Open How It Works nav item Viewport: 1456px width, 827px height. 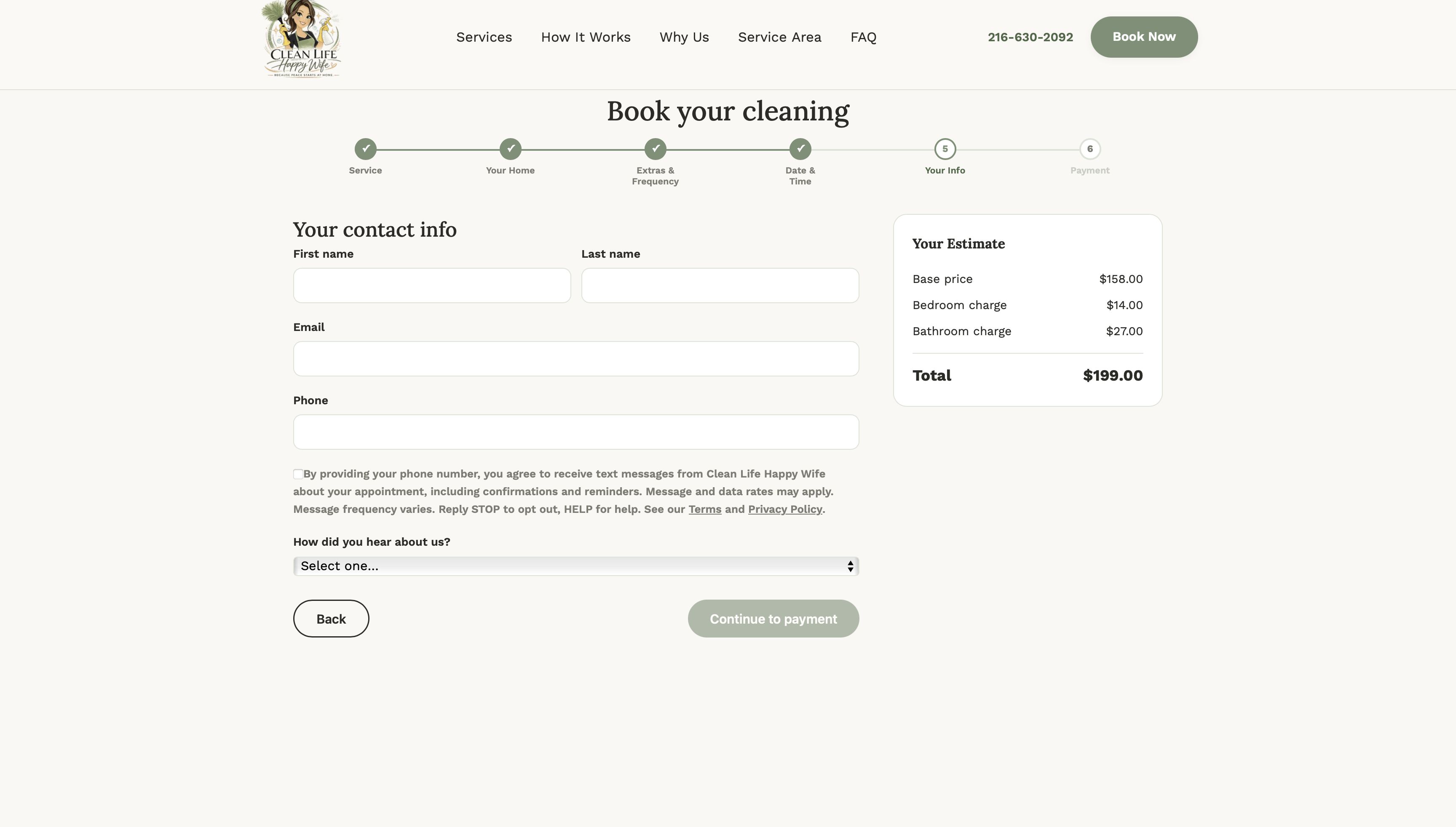[586, 37]
